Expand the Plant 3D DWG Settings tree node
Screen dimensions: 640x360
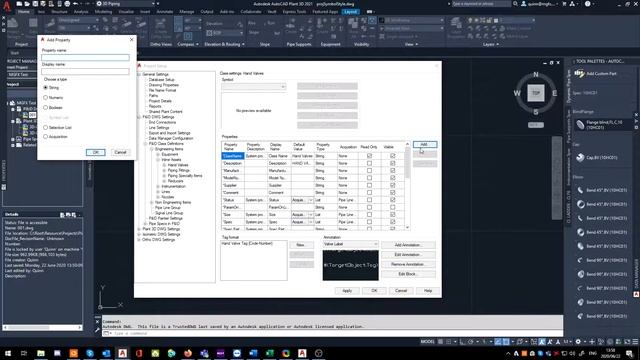[x=139, y=229]
